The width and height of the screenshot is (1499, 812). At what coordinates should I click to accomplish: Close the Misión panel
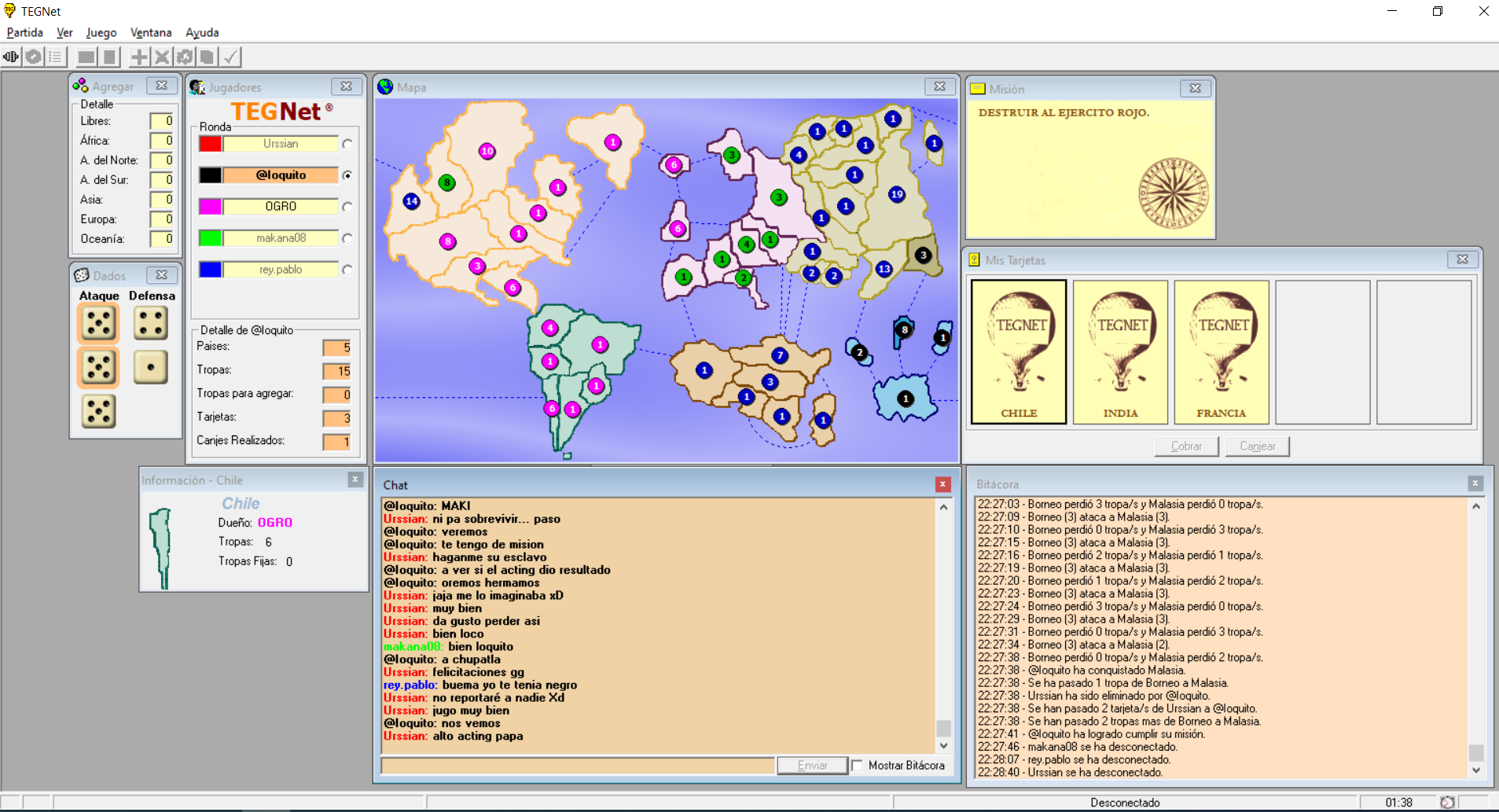(1195, 88)
